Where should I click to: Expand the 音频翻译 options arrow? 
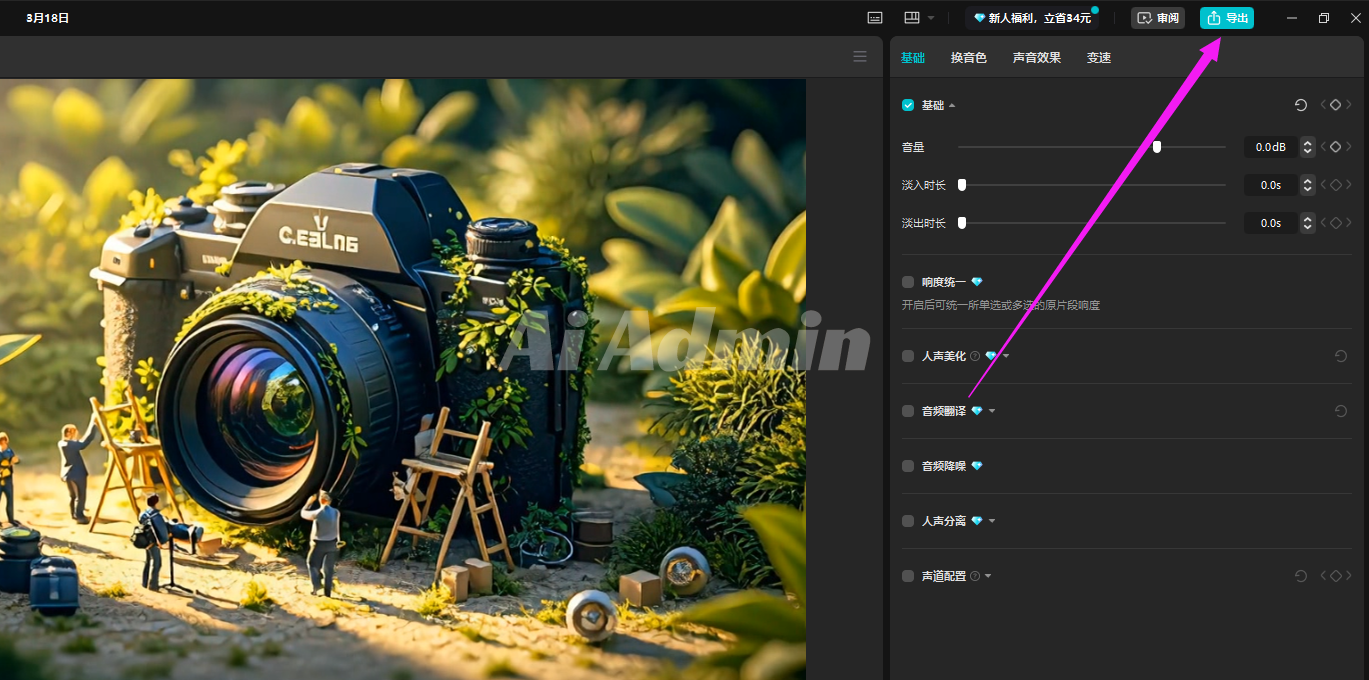(992, 411)
